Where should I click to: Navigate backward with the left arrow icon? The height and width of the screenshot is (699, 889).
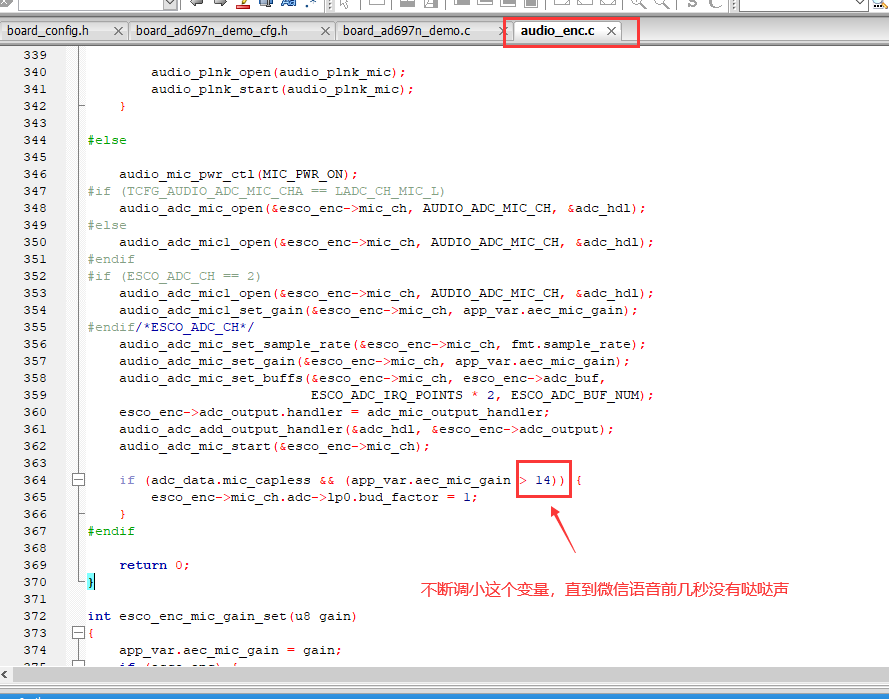(x=197, y=3)
